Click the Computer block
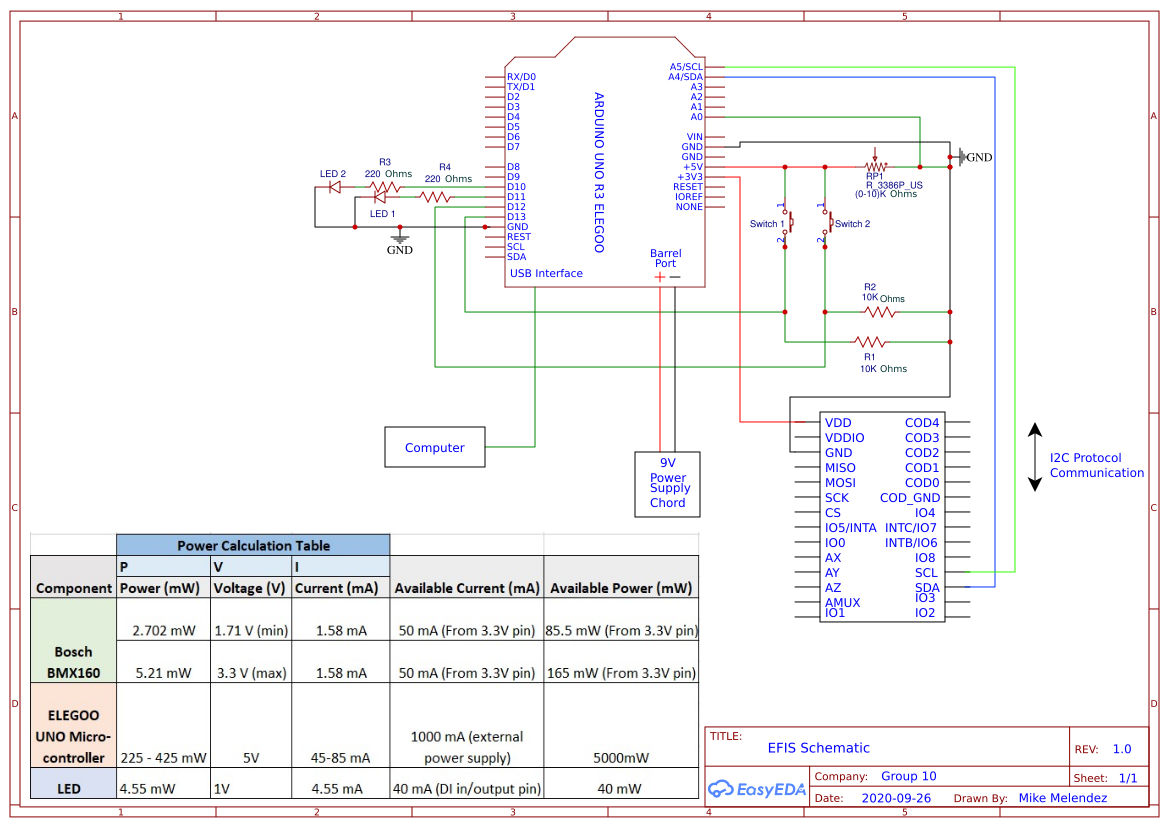The image size is (1169, 827). (435, 447)
